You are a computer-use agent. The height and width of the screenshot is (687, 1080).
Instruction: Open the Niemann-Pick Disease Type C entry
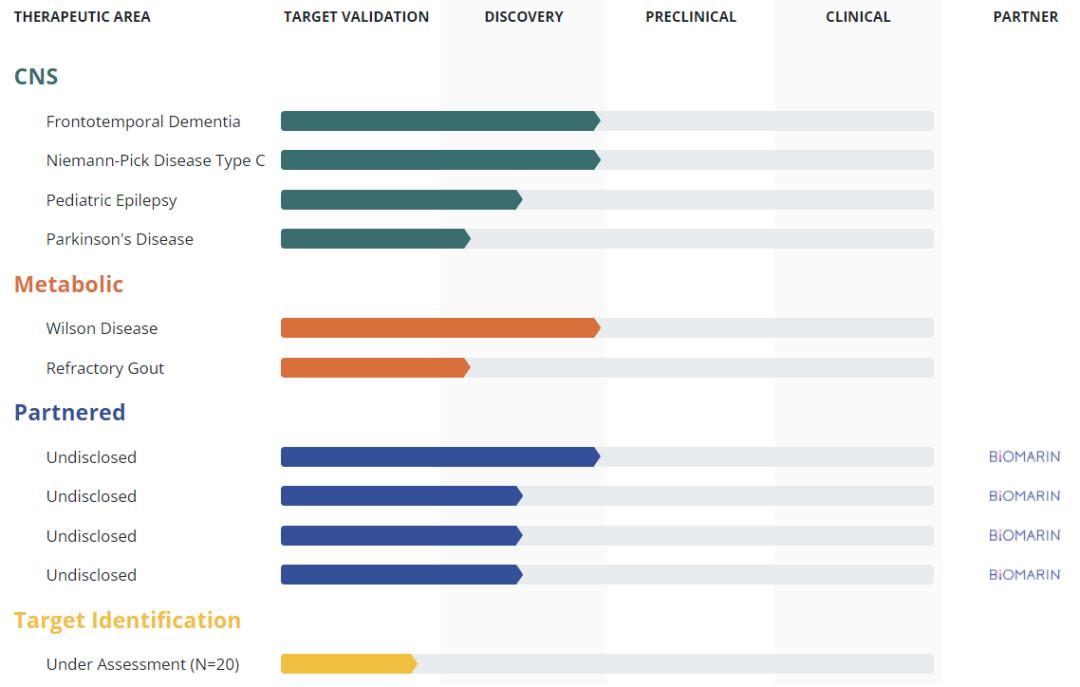(155, 160)
